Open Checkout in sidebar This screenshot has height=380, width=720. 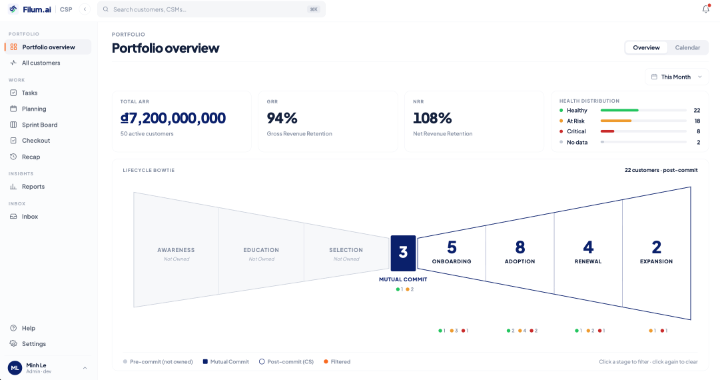pyautogui.click(x=48, y=140)
